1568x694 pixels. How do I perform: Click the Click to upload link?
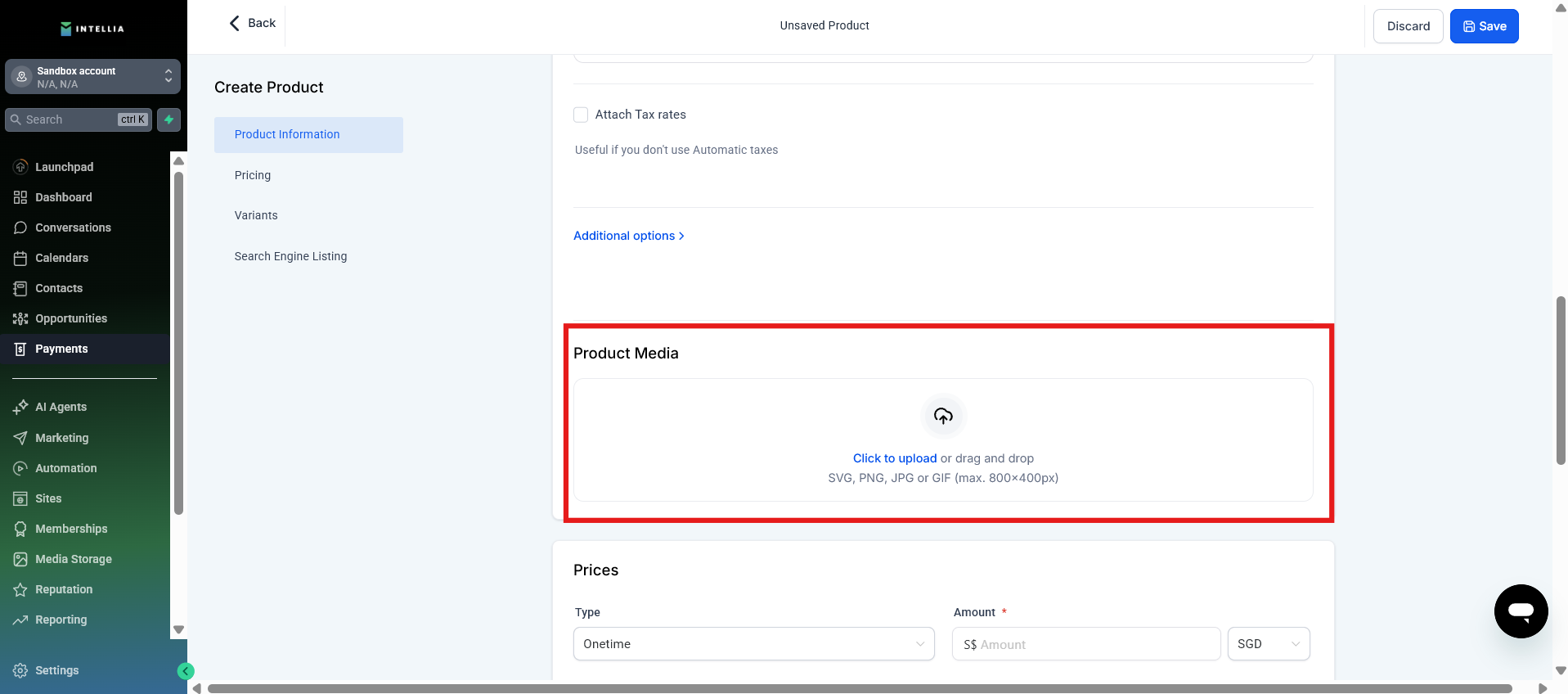coord(894,458)
